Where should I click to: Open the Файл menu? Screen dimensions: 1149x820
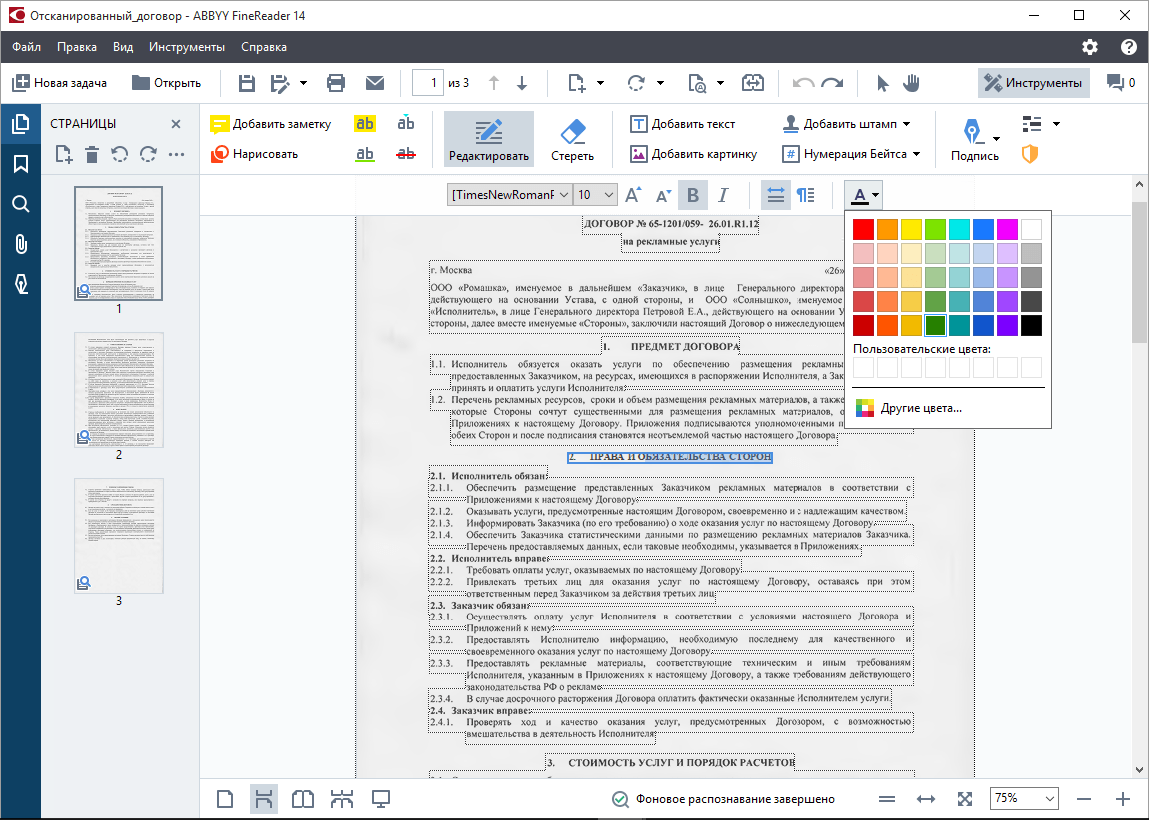tap(26, 47)
